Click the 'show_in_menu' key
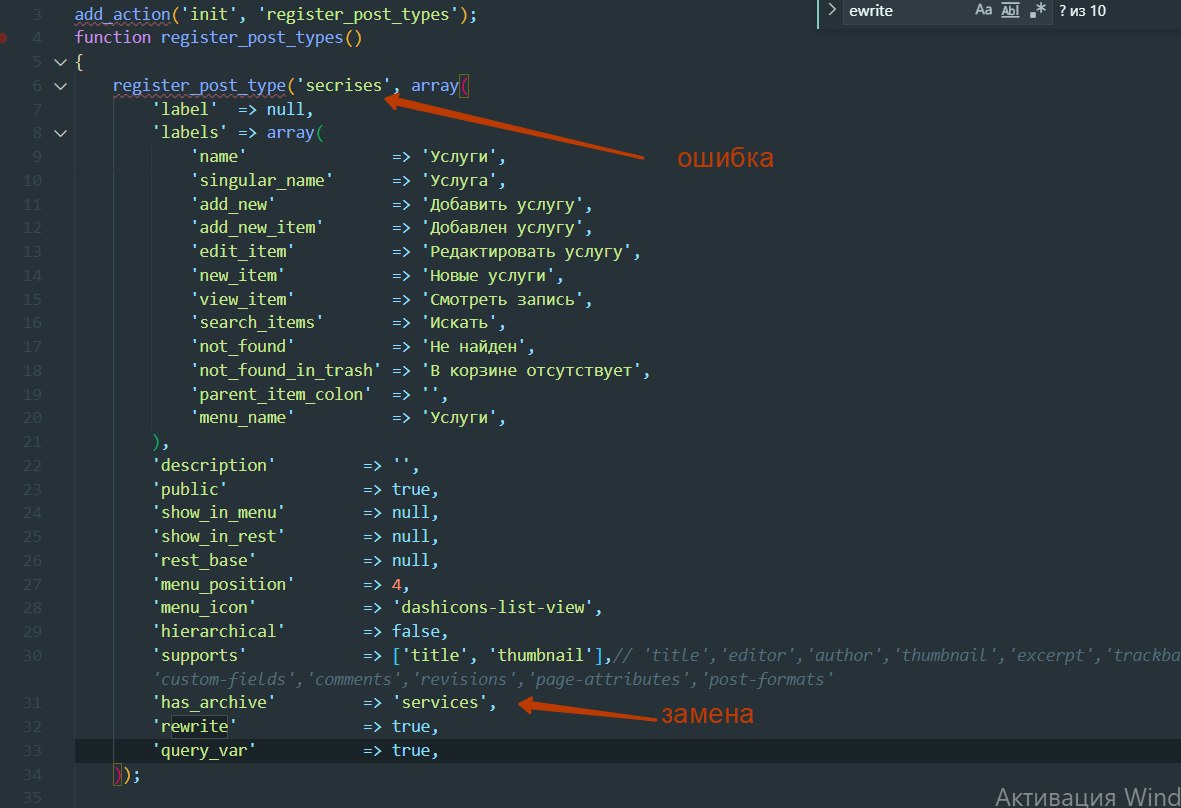Viewport: 1181px width, 808px height. coord(218,513)
